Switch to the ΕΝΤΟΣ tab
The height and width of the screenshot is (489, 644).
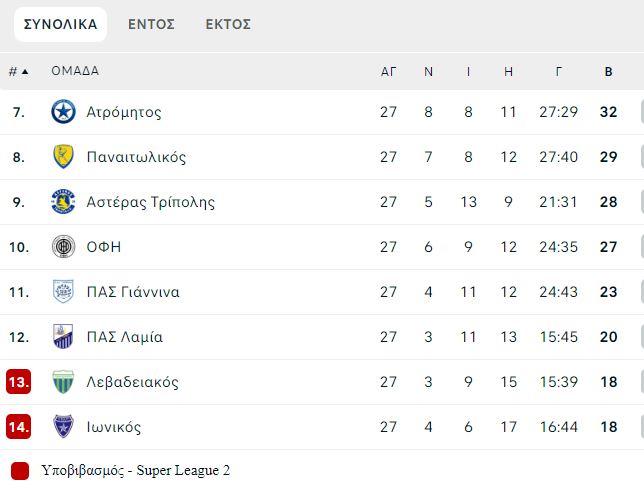pyautogui.click(x=151, y=24)
